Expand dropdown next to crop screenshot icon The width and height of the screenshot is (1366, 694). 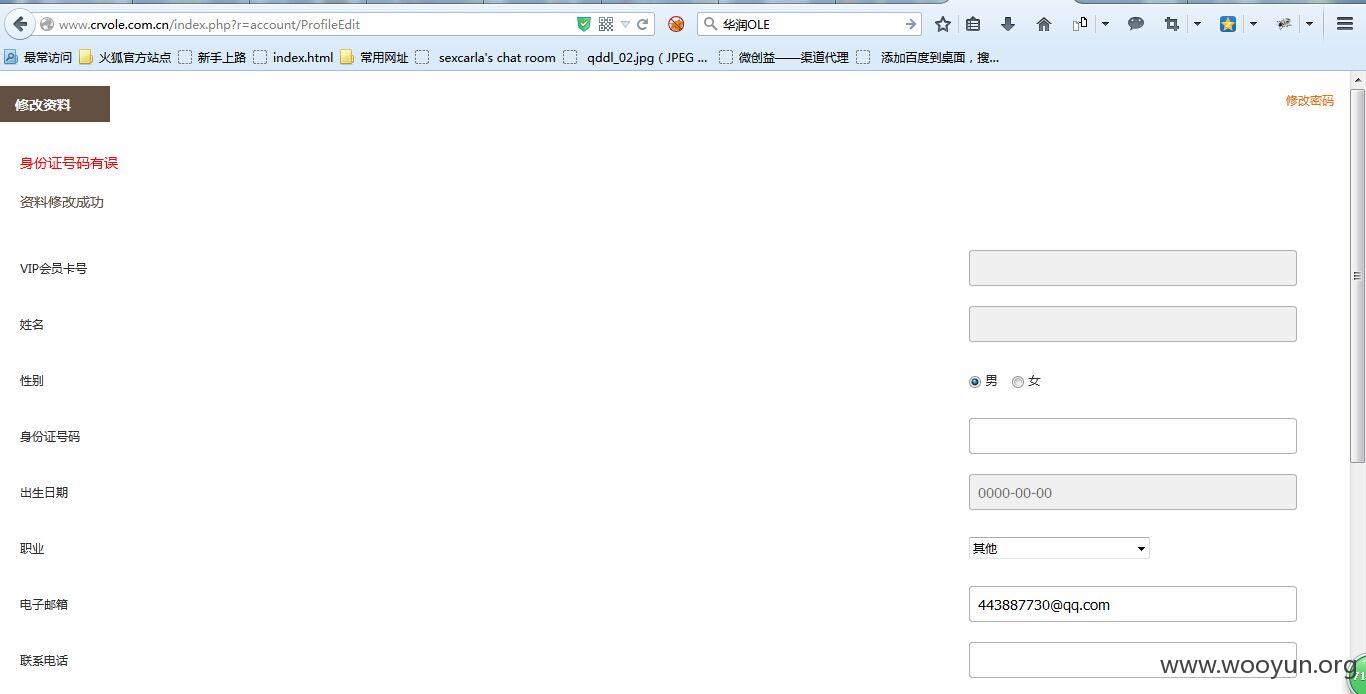point(1197,24)
